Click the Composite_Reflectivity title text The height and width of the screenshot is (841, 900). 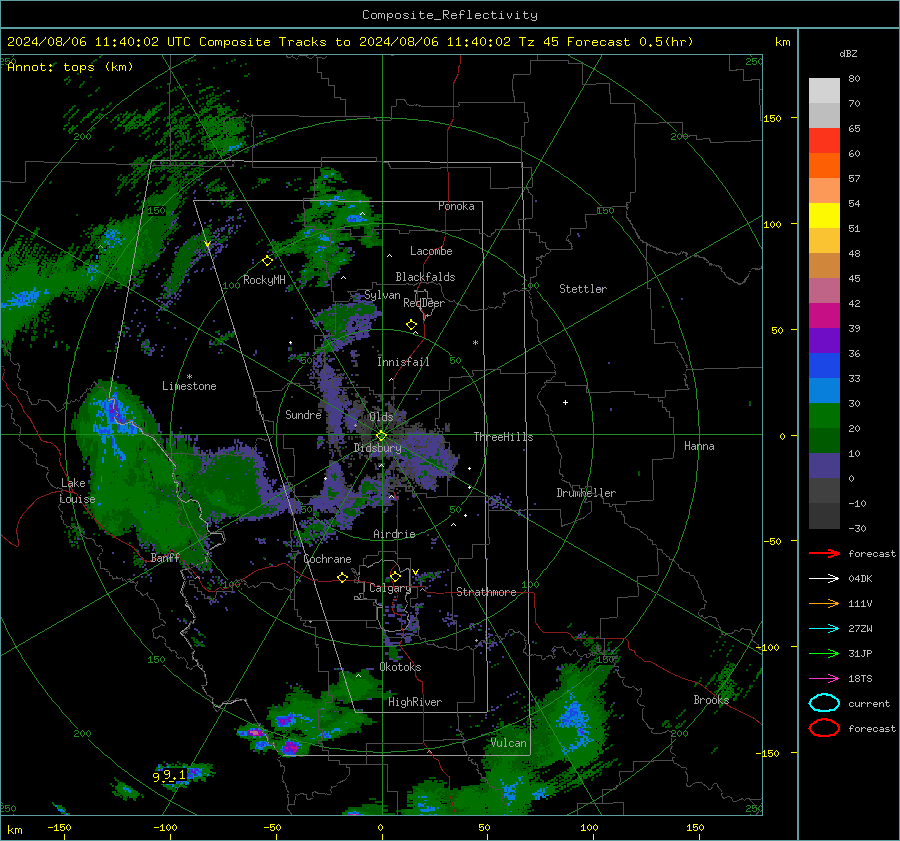(x=450, y=15)
